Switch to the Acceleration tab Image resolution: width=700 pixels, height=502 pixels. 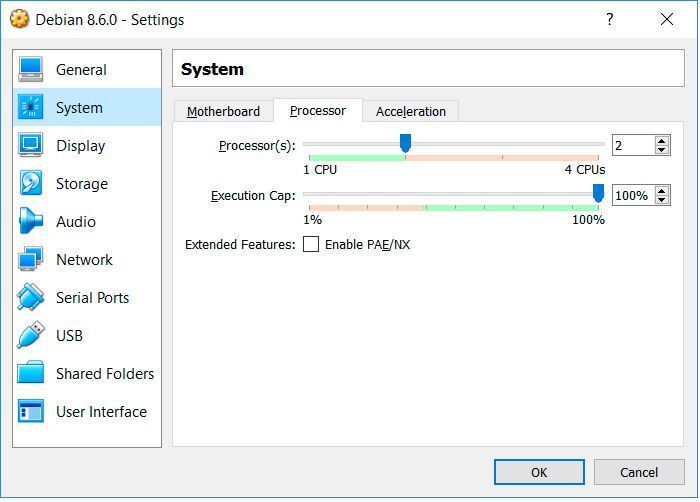410,111
